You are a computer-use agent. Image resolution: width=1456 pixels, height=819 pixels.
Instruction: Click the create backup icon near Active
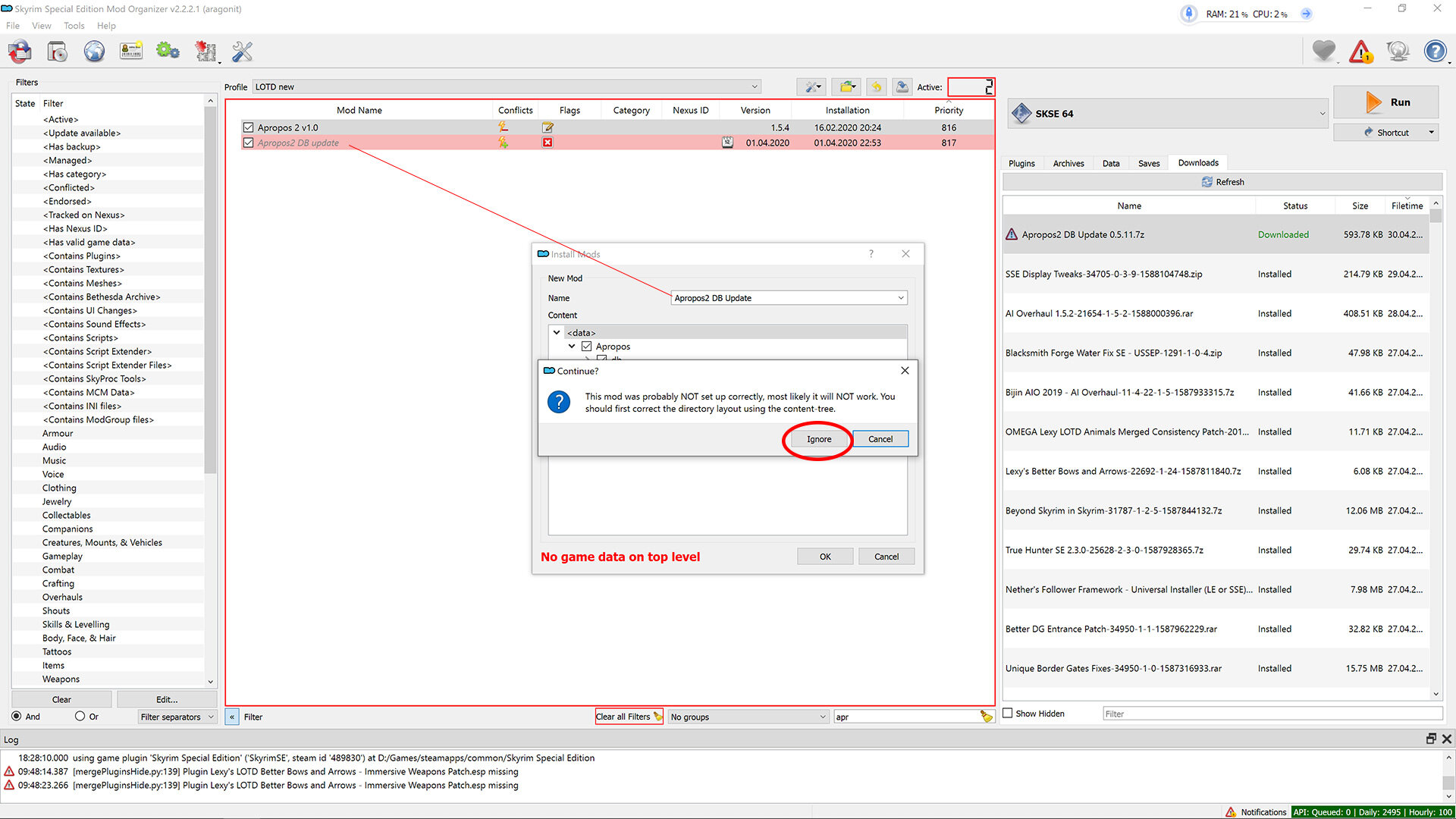(x=902, y=87)
